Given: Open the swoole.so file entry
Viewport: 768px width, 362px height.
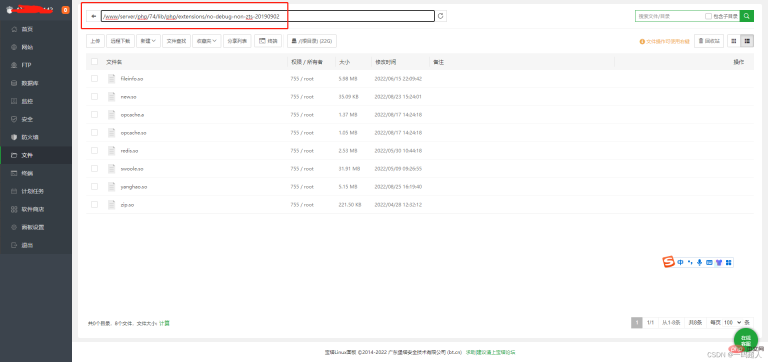Looking at the screenshot, I should coord(132,169).
